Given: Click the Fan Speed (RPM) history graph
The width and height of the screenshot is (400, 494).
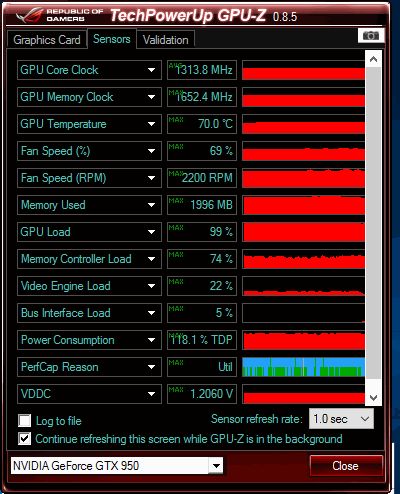Looking at the screenshot, I should pyautogui.click(x=303, y=178).
